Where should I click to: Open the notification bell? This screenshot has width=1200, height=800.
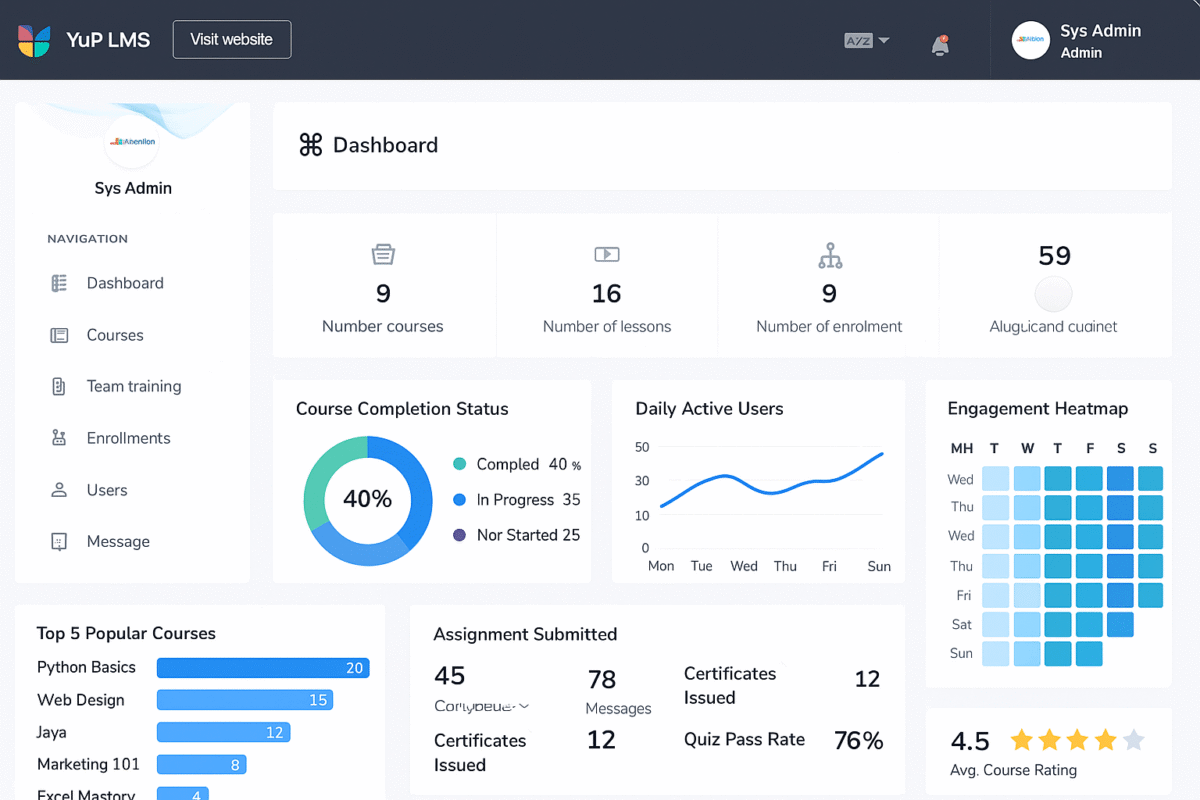[940, 45]
